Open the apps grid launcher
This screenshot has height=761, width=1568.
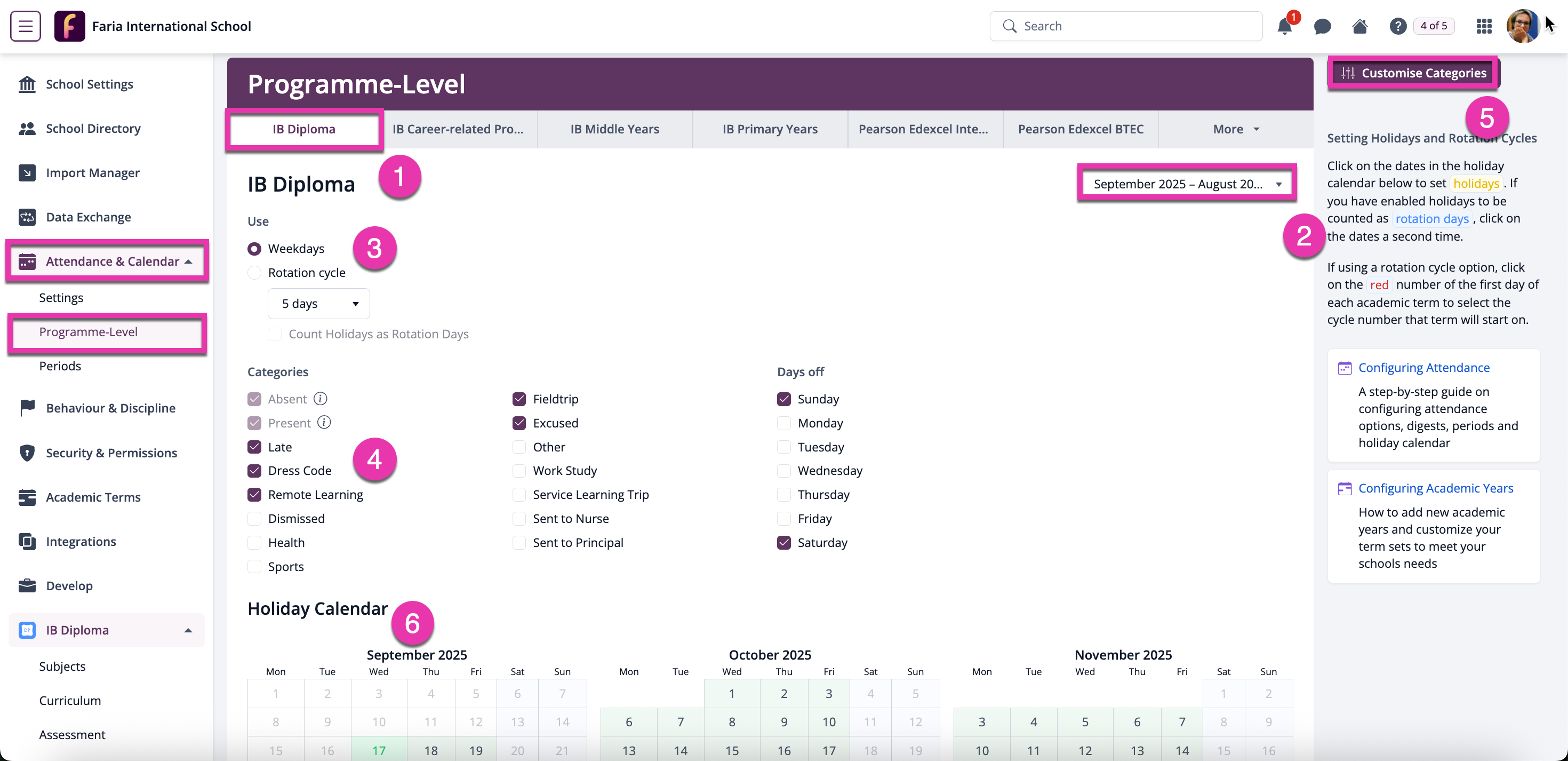1484,26
